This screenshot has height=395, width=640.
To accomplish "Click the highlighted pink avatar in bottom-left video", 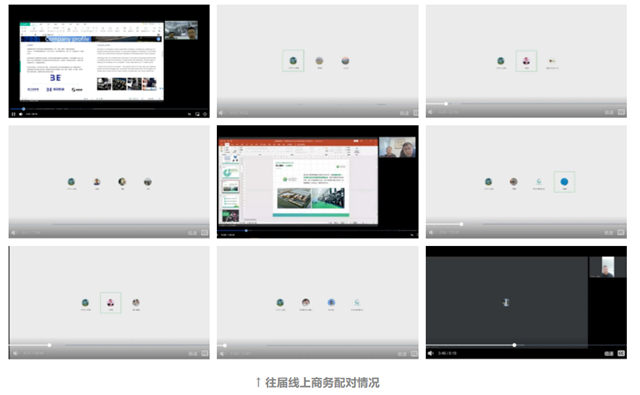I will click(111, 303).
